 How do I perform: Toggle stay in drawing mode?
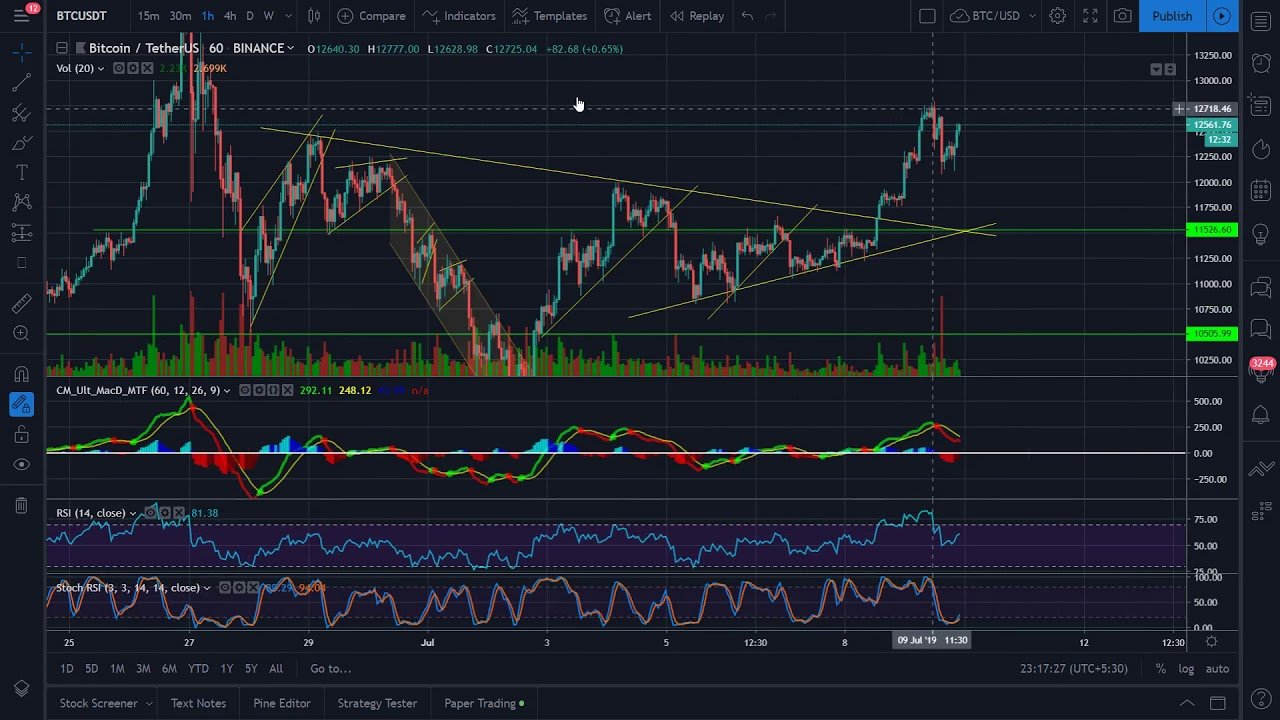(21, 404)
